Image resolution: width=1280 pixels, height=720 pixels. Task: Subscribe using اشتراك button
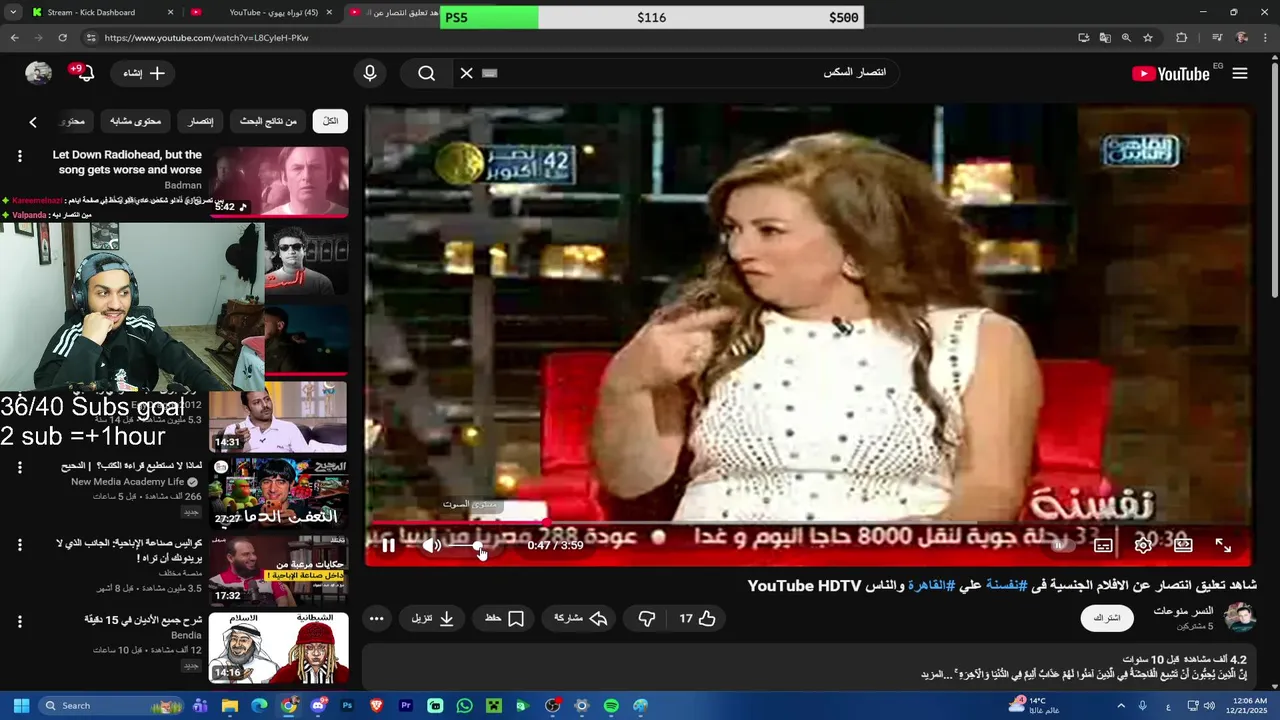(x=1107, y=618)
